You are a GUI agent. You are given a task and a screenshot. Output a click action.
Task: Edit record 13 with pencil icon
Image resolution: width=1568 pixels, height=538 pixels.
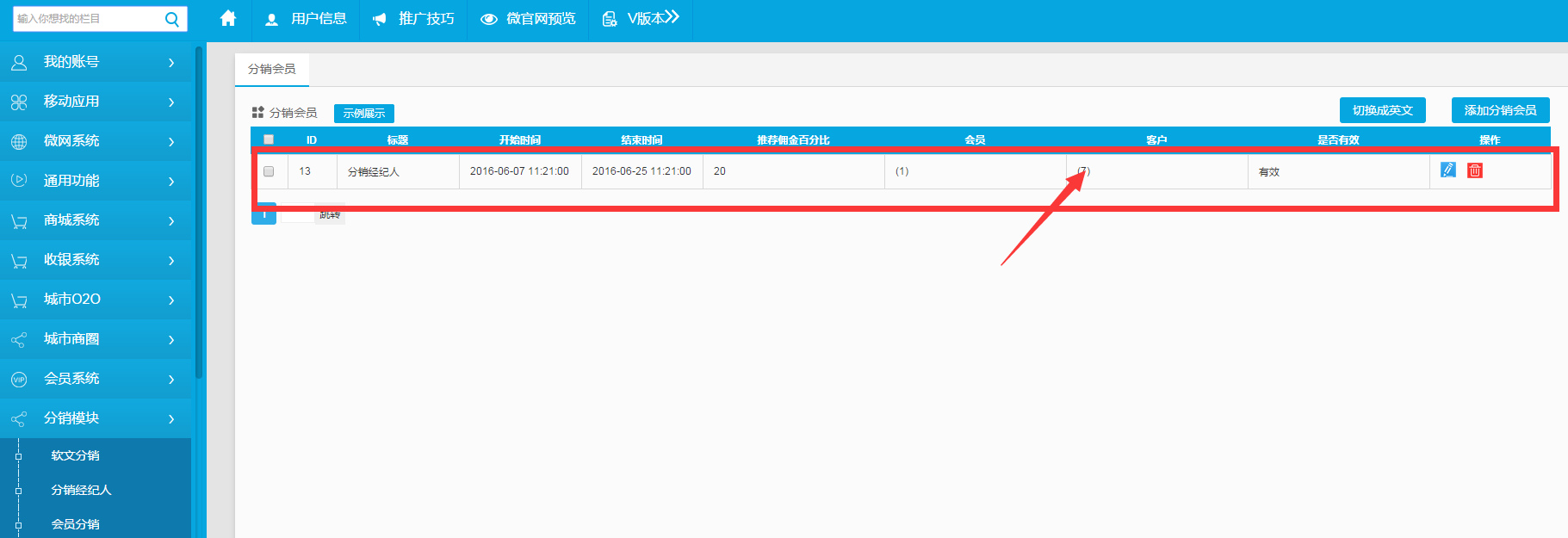pyautogui.click(x=1448, y=170)
